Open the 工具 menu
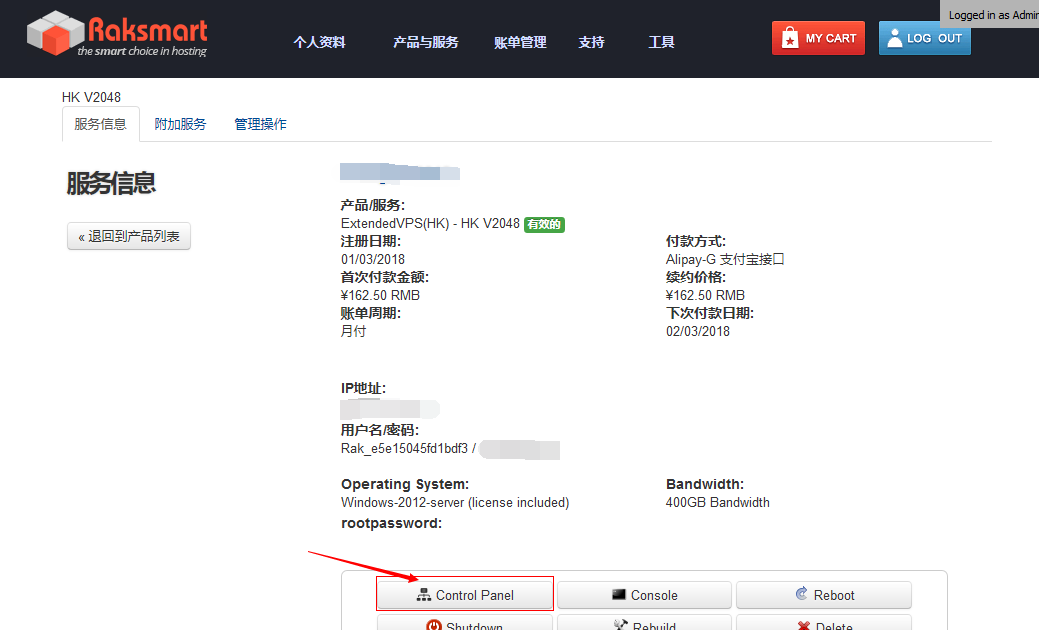This screenshot has height=630, width=1039. click(x=661, y=42)
